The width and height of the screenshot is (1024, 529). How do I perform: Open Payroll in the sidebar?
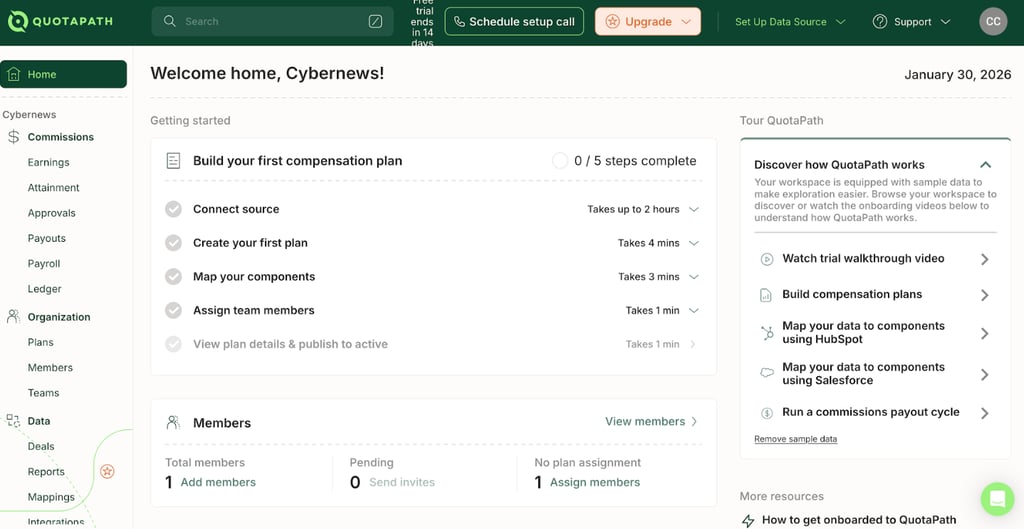click(44, 264)
